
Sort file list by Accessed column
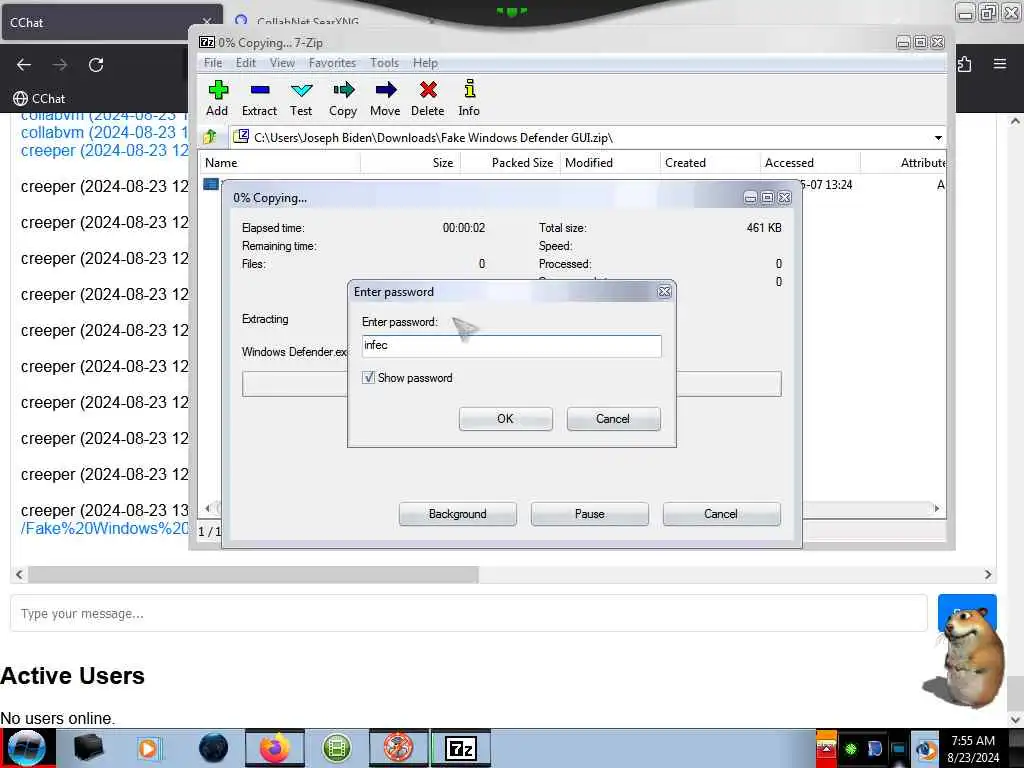click(810, 163)
